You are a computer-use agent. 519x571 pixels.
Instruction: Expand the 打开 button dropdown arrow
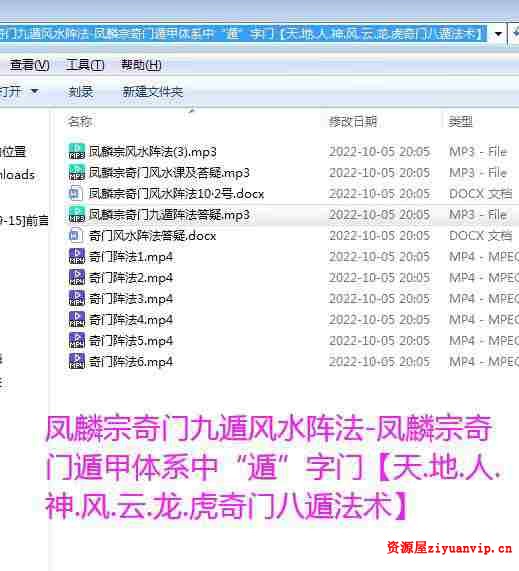(x=35, y=91)
